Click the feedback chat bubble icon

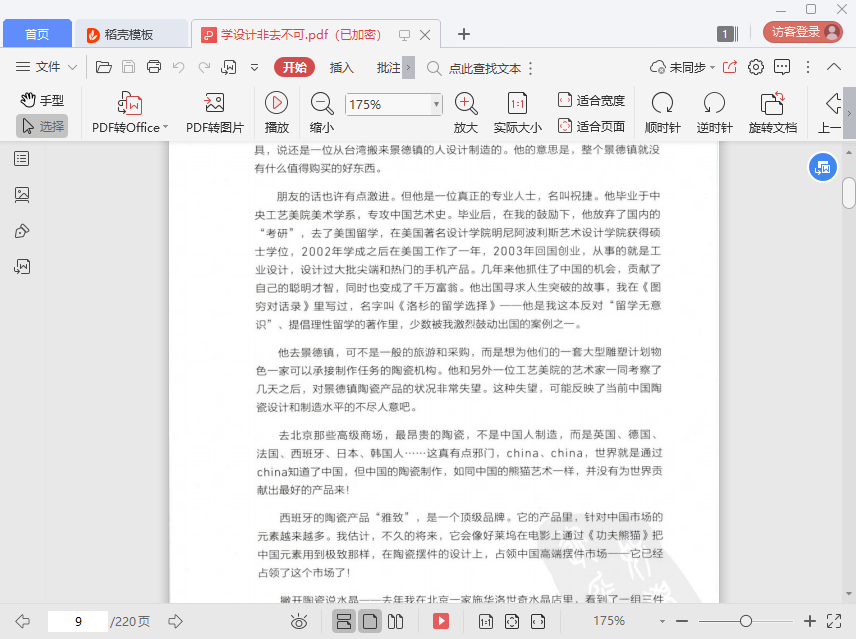tap(782, 67)
